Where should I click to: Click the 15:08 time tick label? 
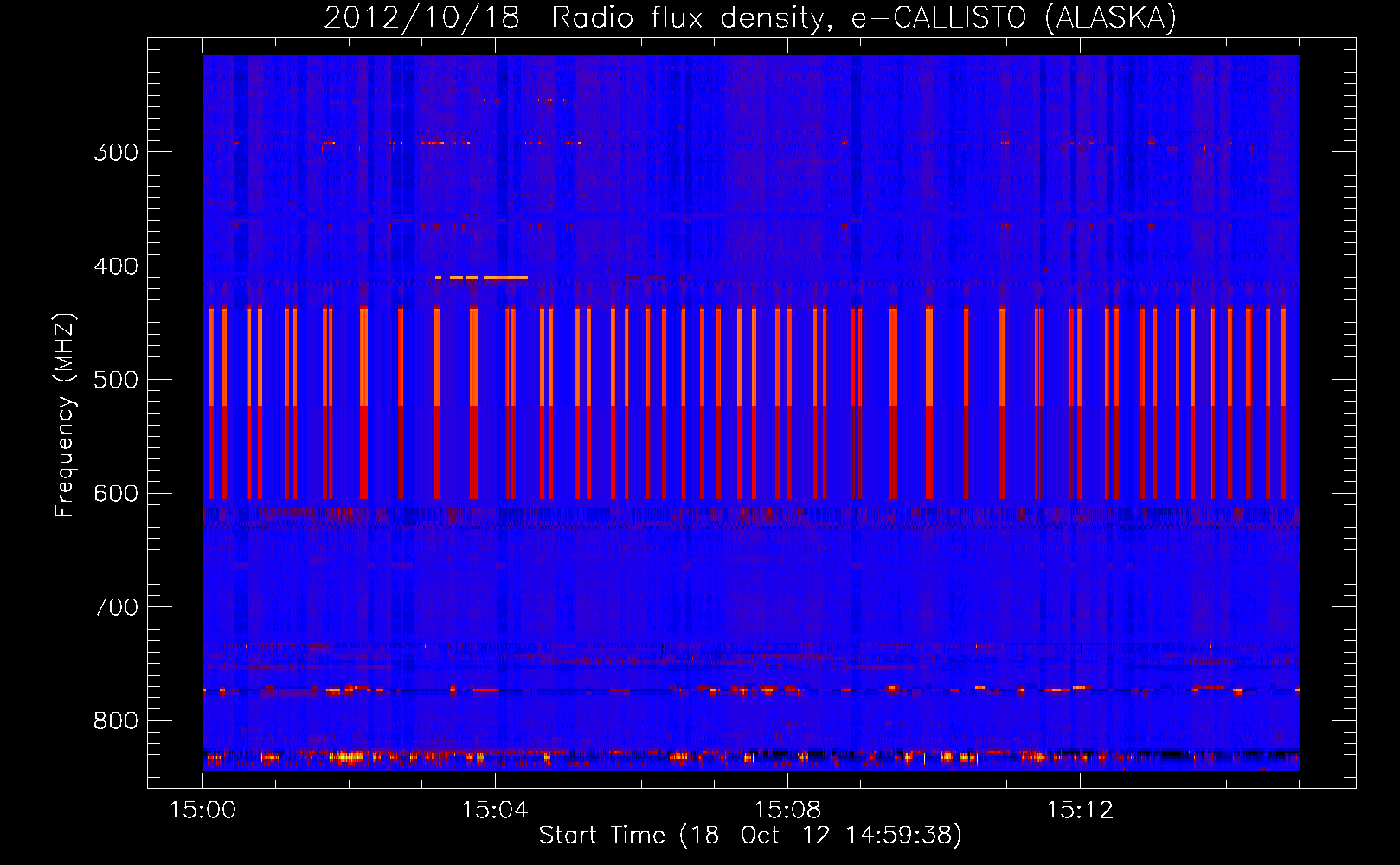coord(787,811)
